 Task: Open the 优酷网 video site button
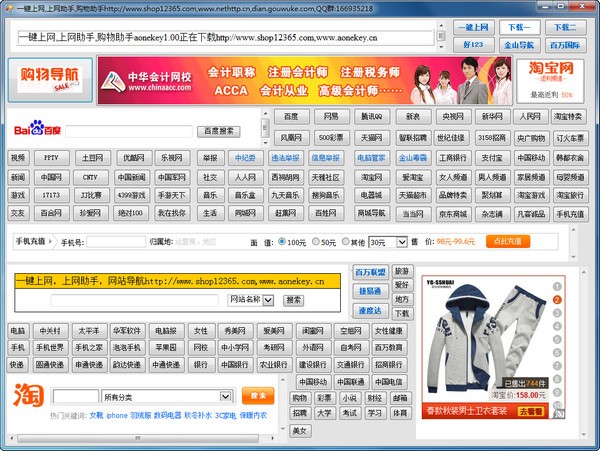134,158
